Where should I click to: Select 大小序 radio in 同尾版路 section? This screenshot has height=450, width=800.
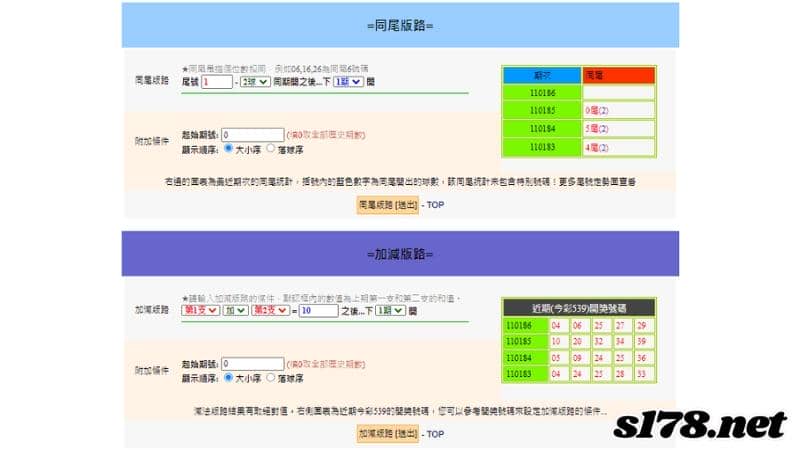coord(229,148)
